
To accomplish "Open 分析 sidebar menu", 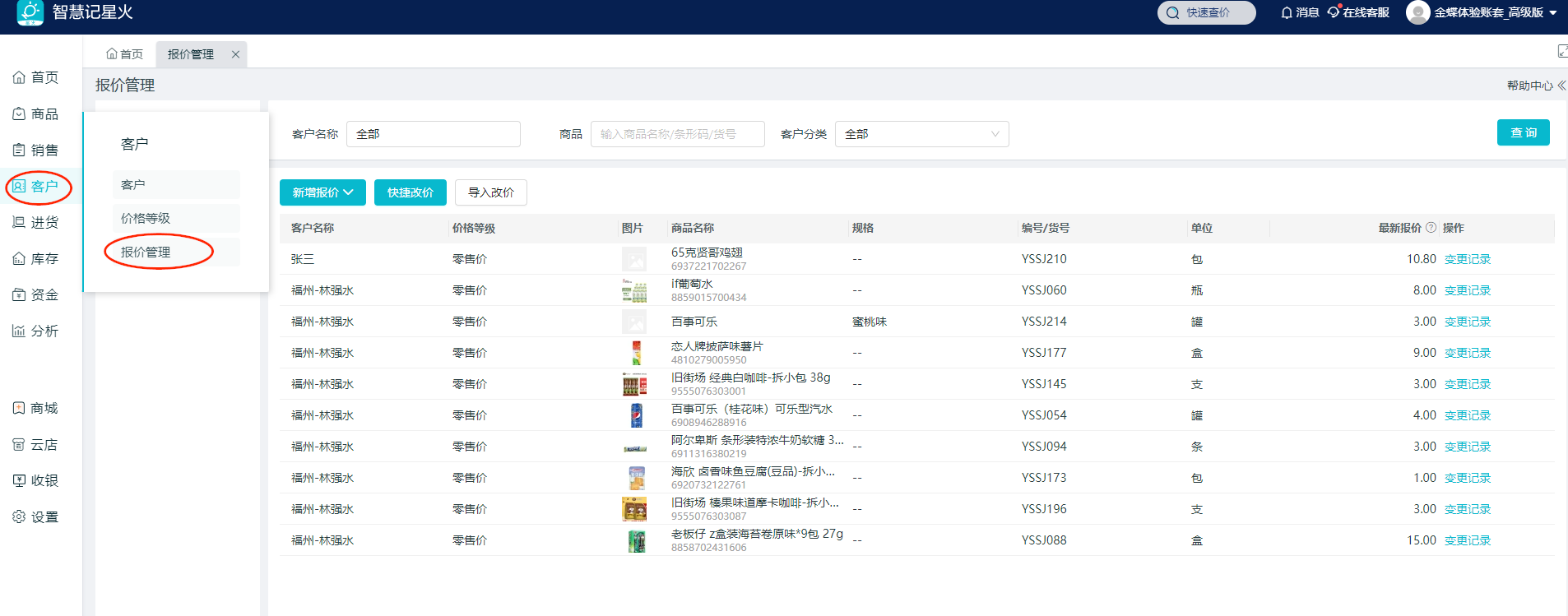I will [x=36, y=331].
